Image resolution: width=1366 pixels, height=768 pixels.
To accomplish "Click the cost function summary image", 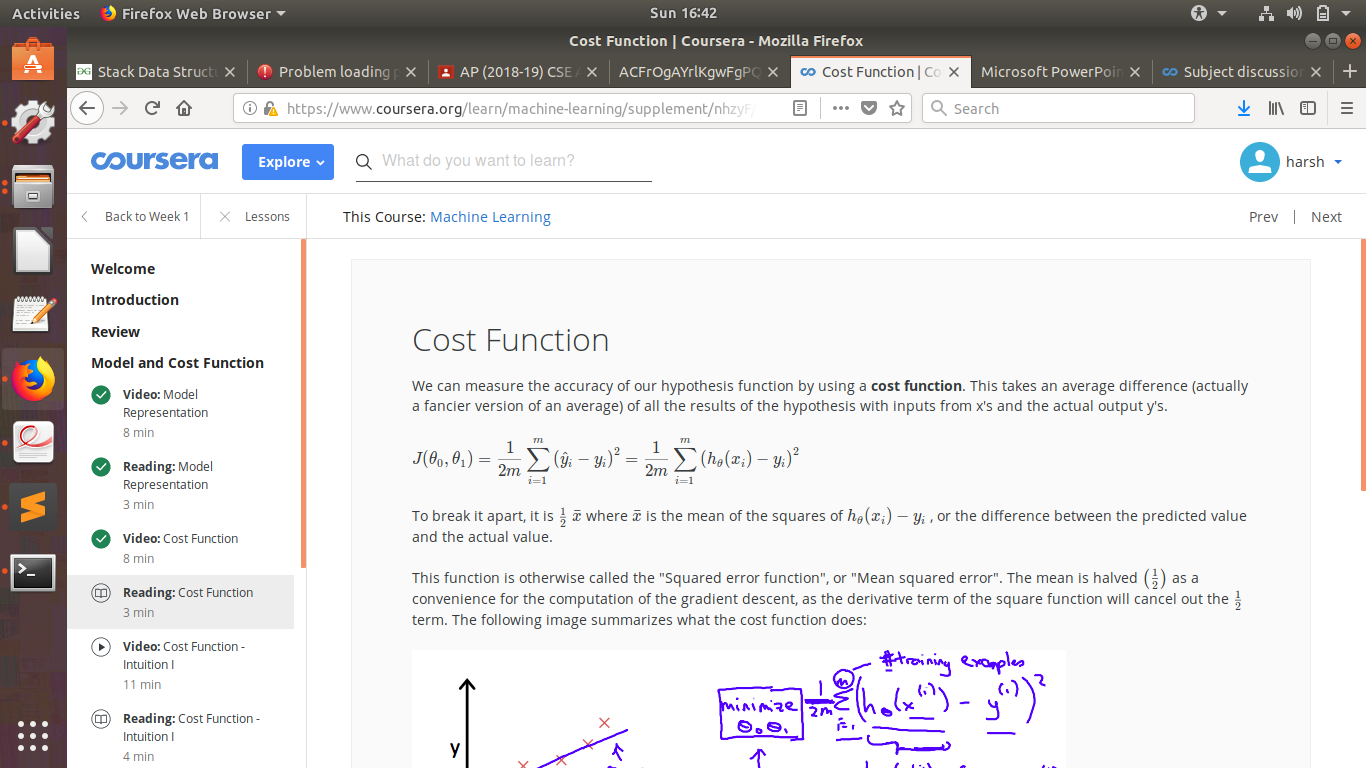I will (x=738, y=709).
